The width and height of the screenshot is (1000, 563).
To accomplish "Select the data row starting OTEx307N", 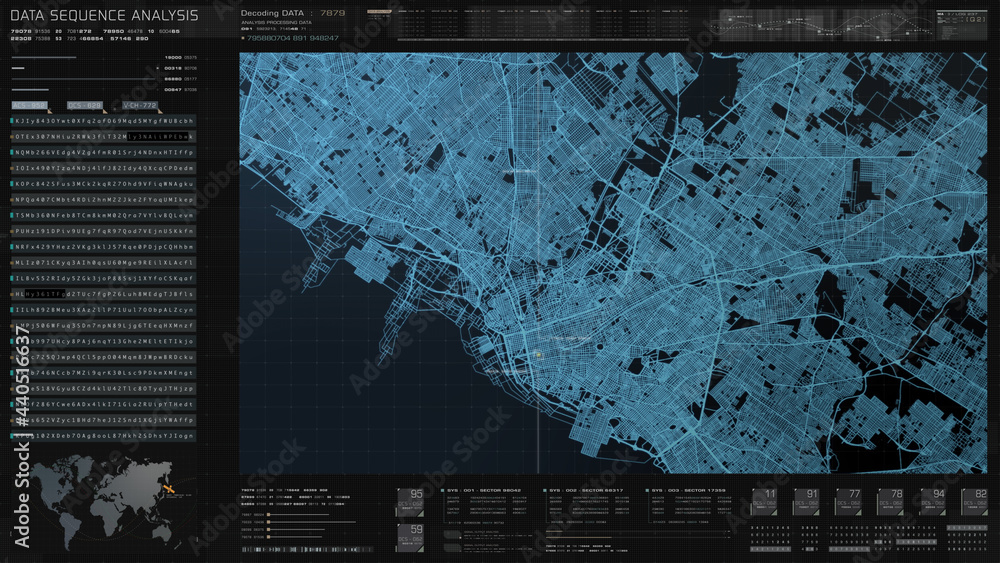I will [x=103, y=136].
